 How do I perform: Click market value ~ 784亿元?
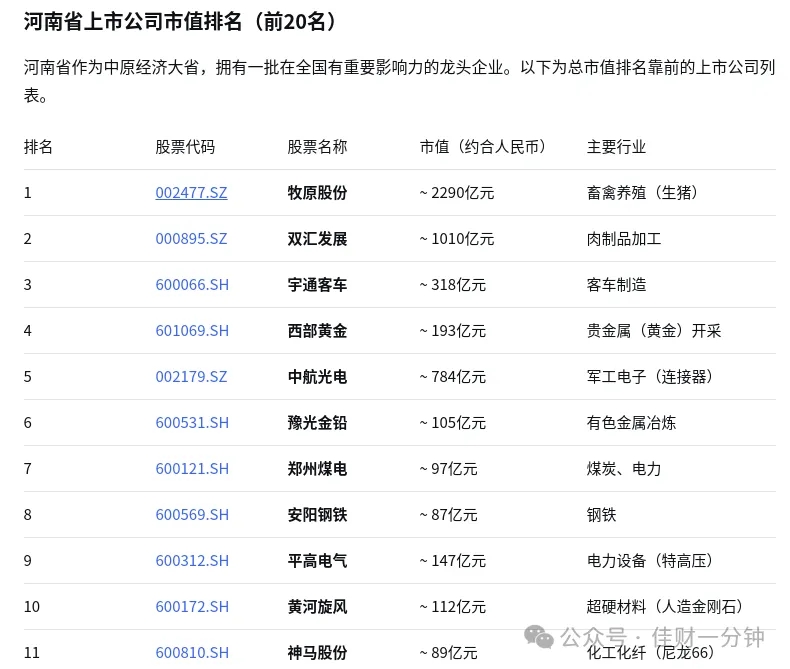click(452, 376)
